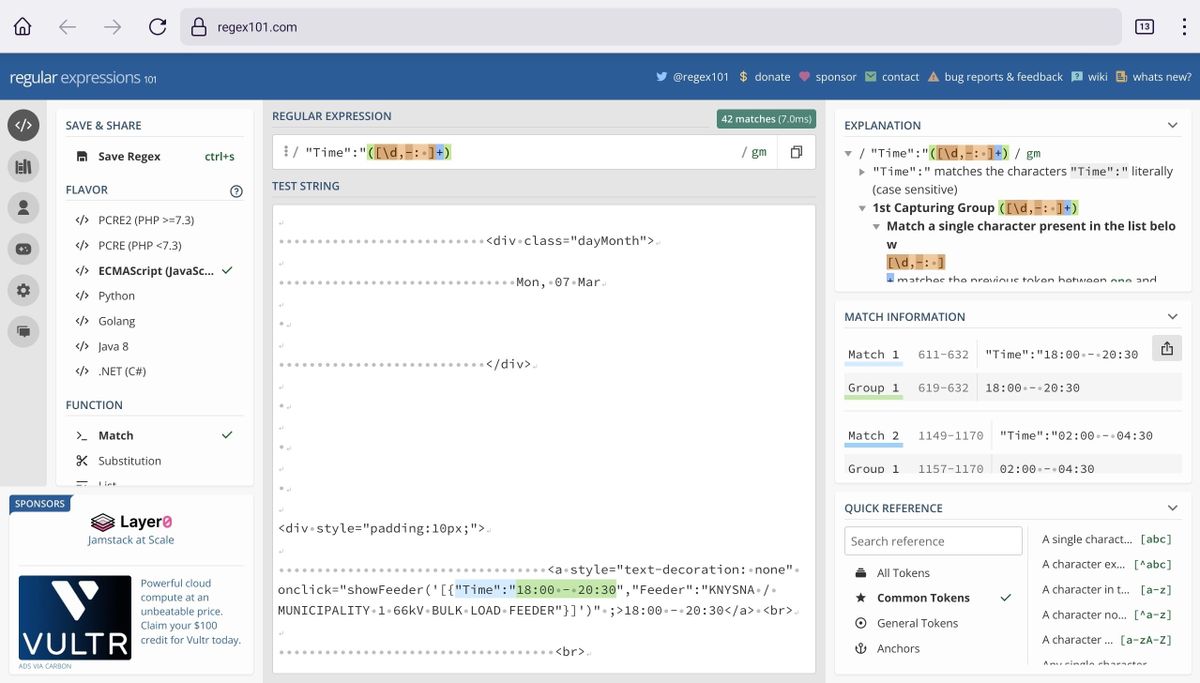Collapse the Quick Reference panel

tap(1172, 508)
